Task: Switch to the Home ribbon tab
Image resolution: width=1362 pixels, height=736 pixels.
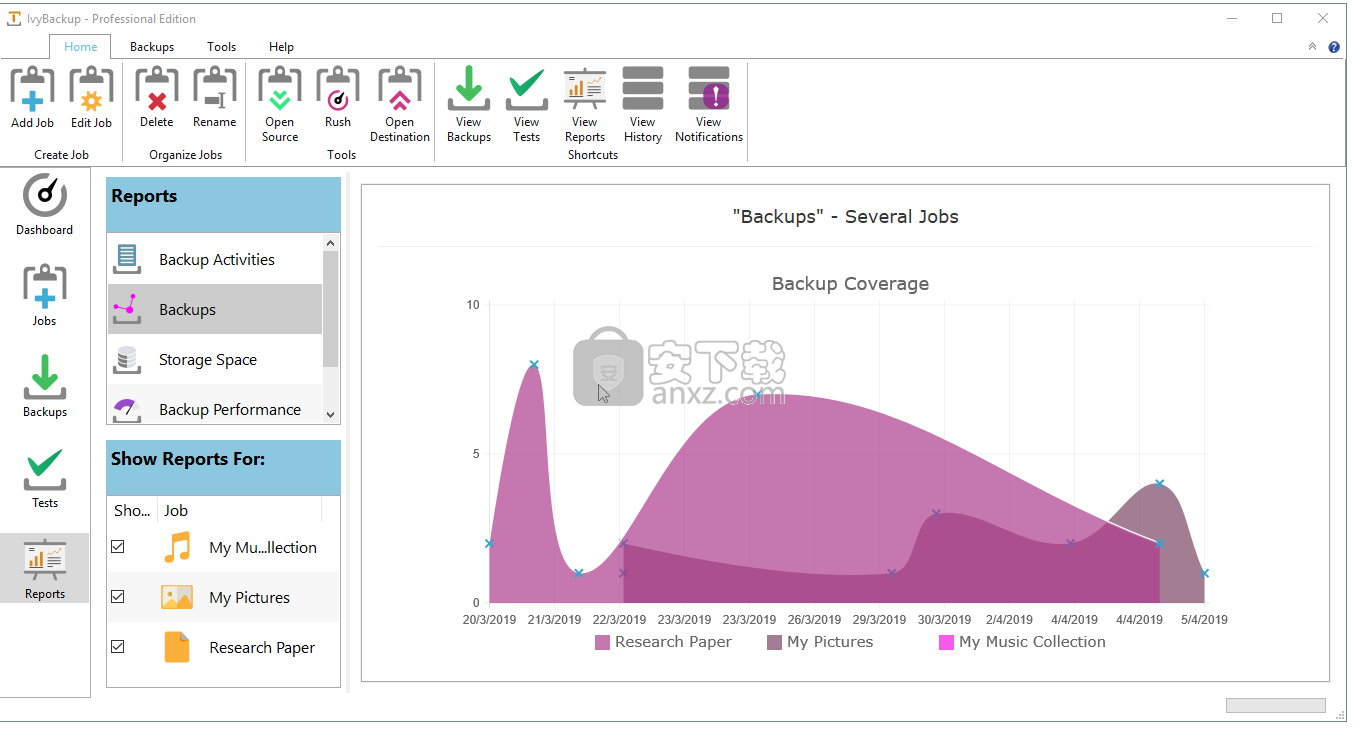Action: [x=81, y=47]
